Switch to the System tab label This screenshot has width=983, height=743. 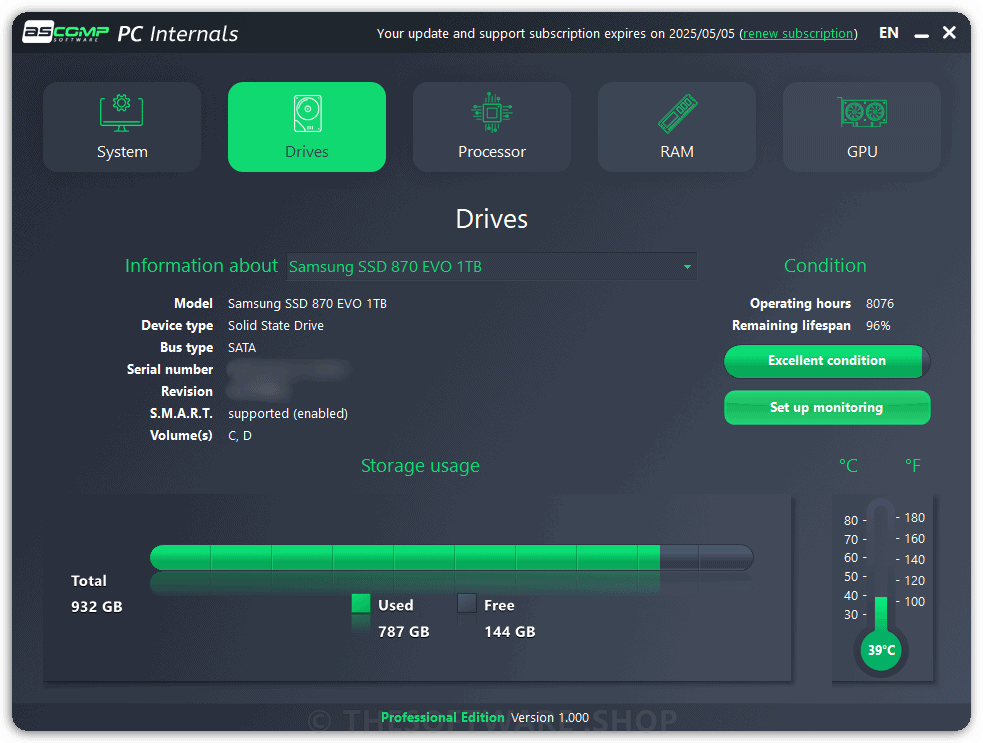(x=122, y=152)
